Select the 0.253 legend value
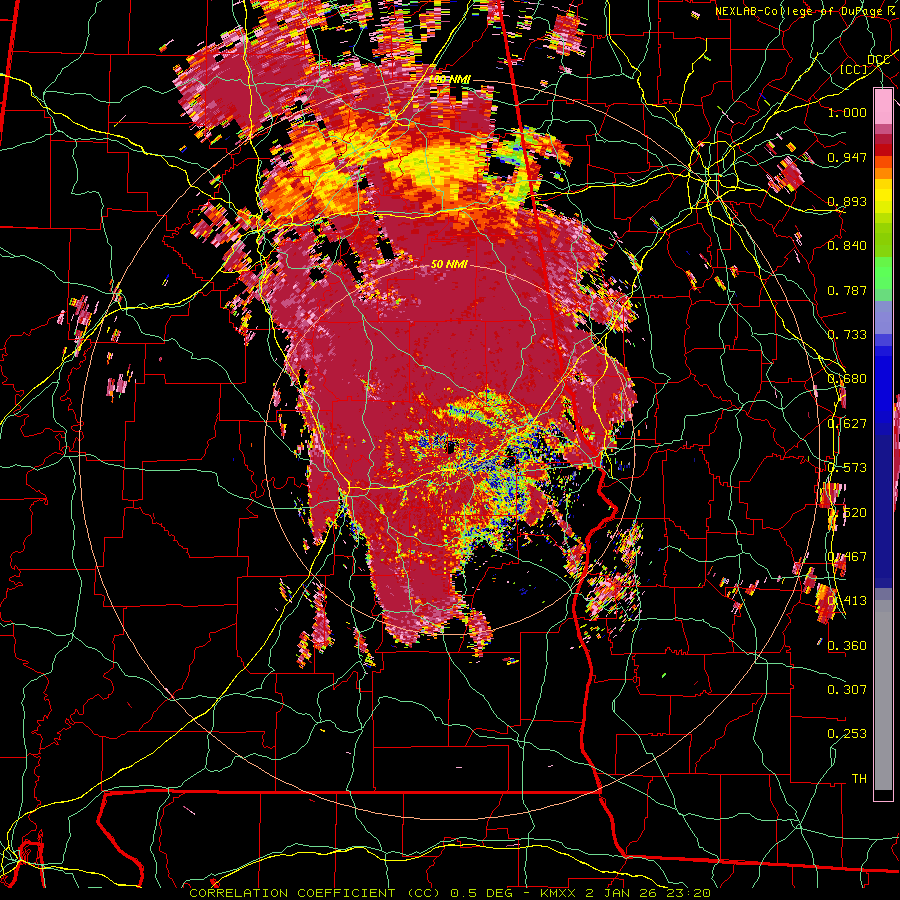This screenshot has height=900, width=900. click(x=847, y=734)
